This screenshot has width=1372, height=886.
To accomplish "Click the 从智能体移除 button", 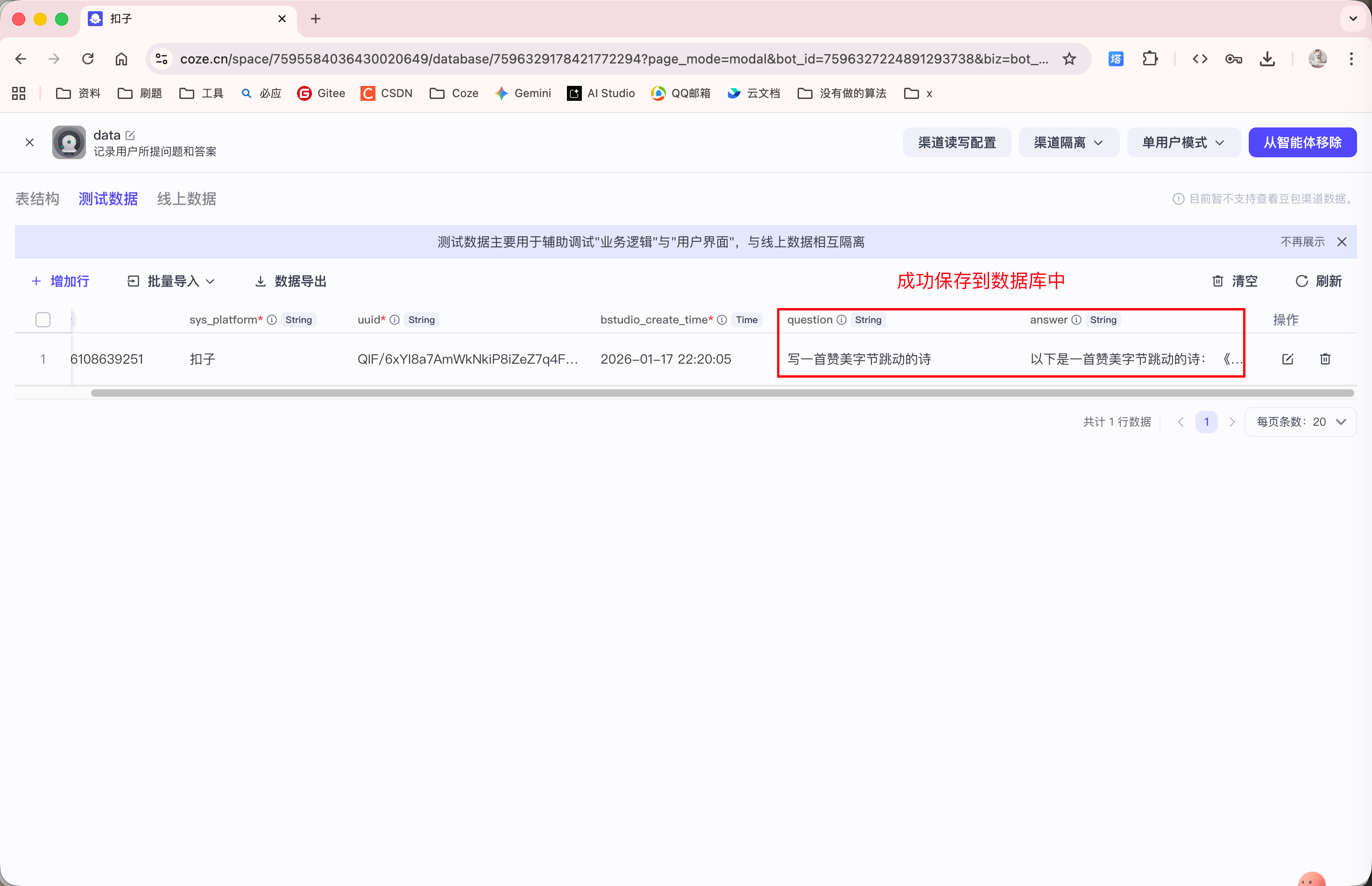I will pyautogui.click(x=1302, y=142).
